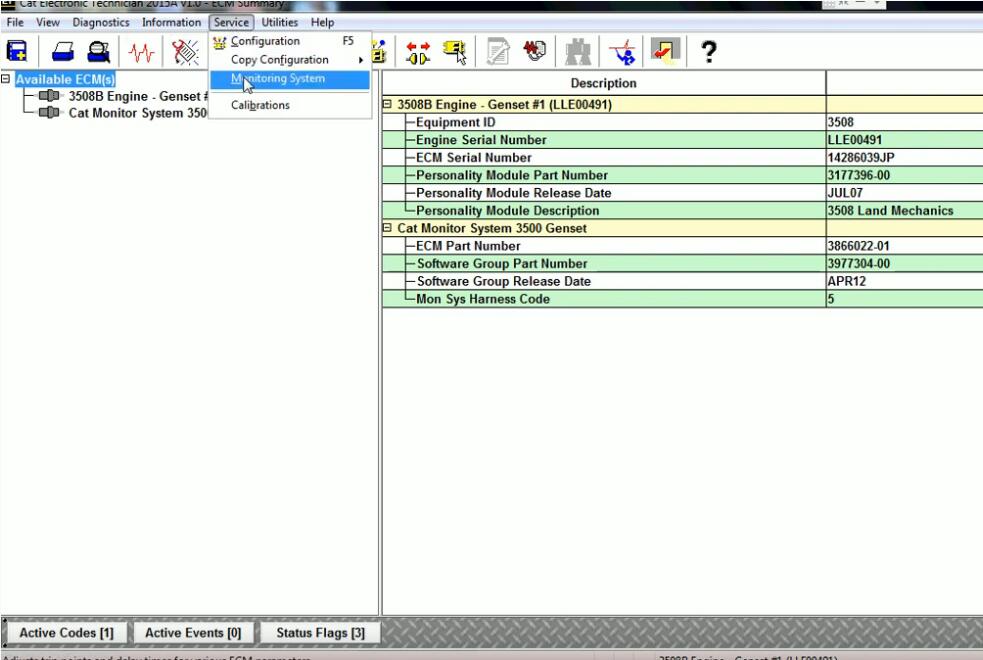Open the Diagnostics menu
983x660 pixels.
(x=101, y=22)
